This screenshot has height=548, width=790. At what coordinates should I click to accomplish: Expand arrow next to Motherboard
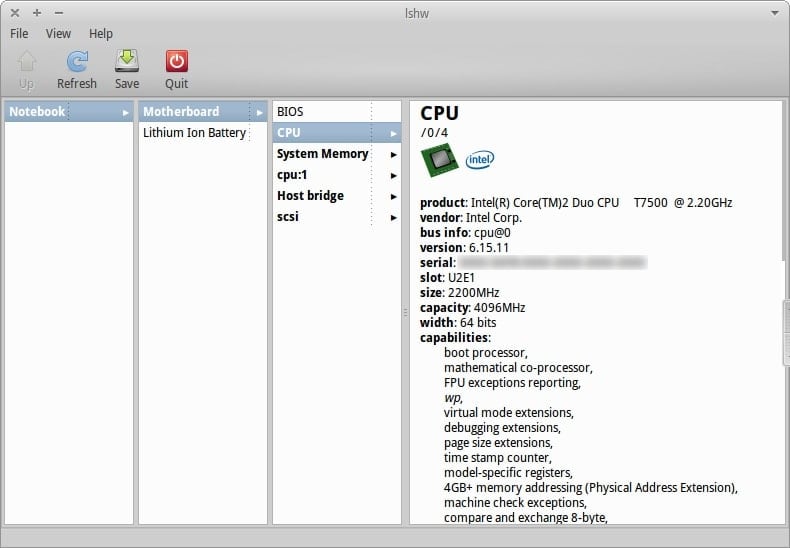pyautogui.click(x=259, y=113)
